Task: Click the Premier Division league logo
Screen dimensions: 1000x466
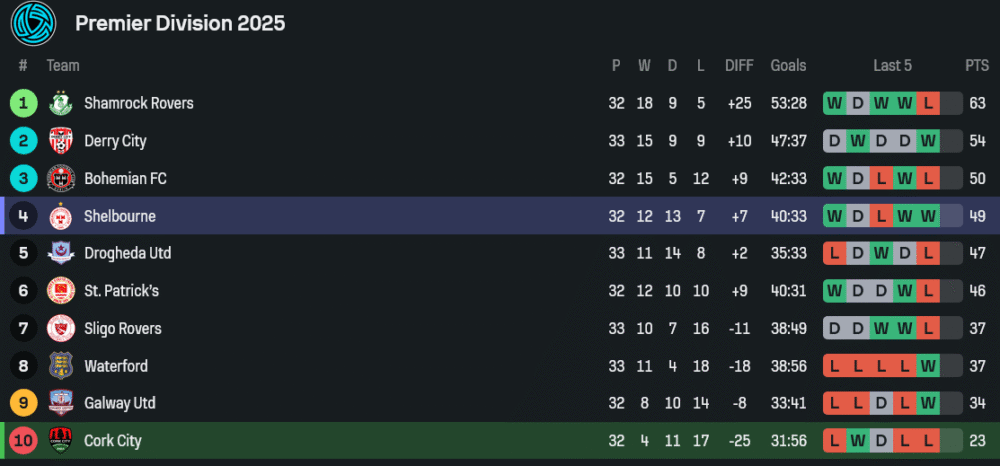Action: [x=33, y=23]
